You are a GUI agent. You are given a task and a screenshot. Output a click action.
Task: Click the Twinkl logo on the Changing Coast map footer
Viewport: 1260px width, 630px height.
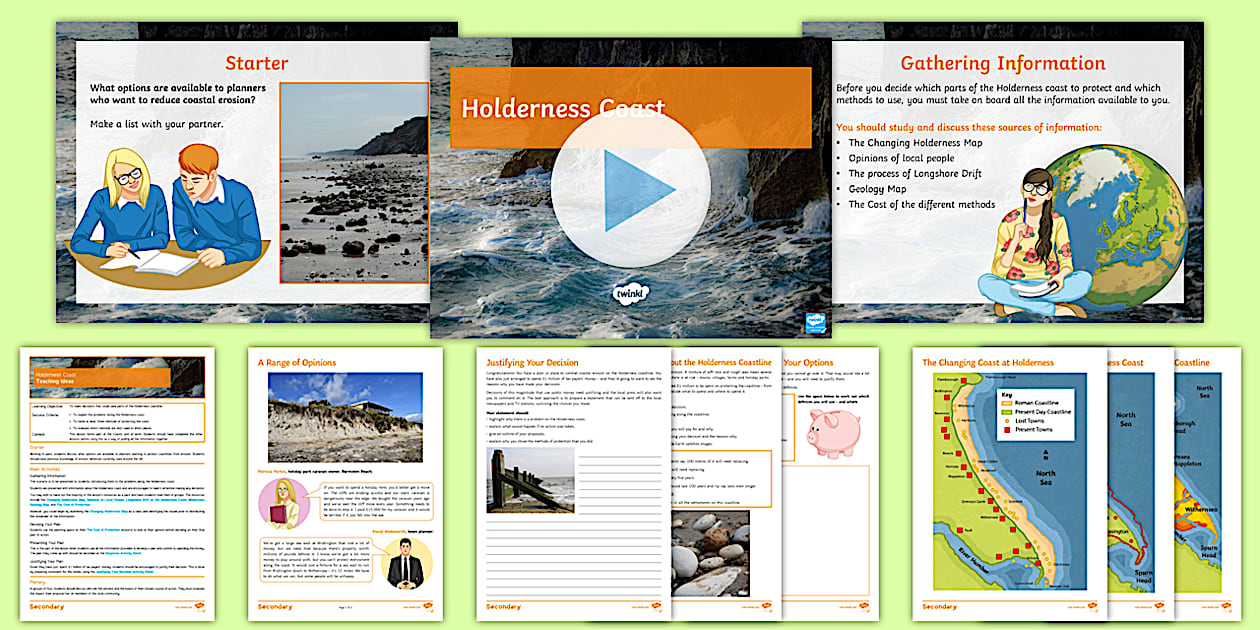(1095, 606)
